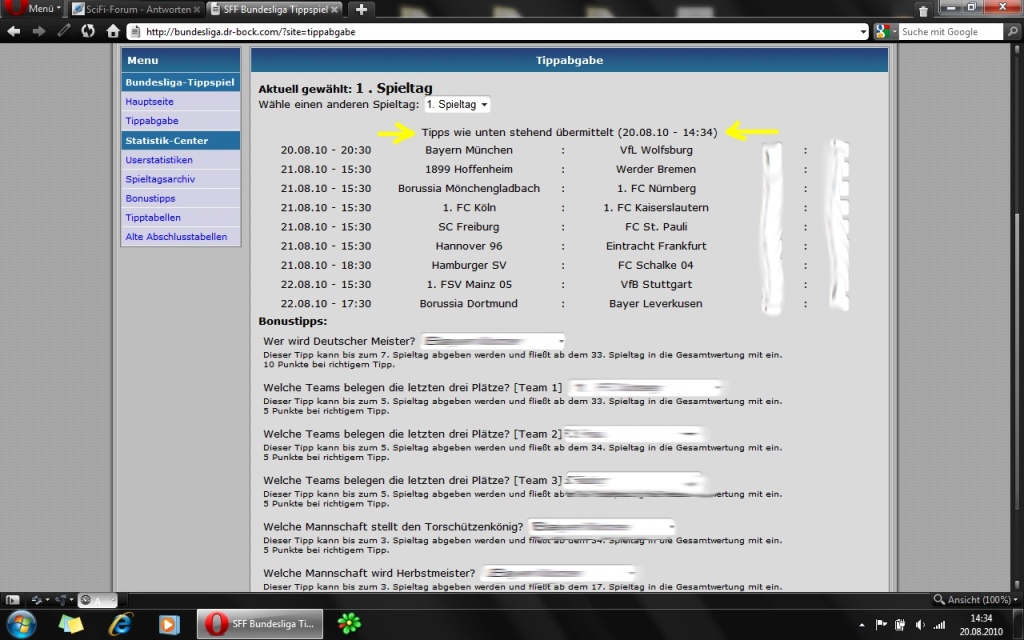The width and height of the screenshot is (1024, 640).
Task: Click the search magnifier icon
Action: (1012, 32)
